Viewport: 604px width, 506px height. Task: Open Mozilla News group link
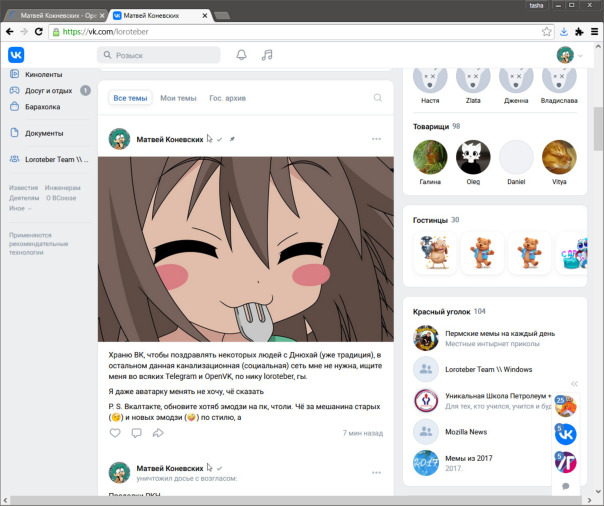coord(466,432)
